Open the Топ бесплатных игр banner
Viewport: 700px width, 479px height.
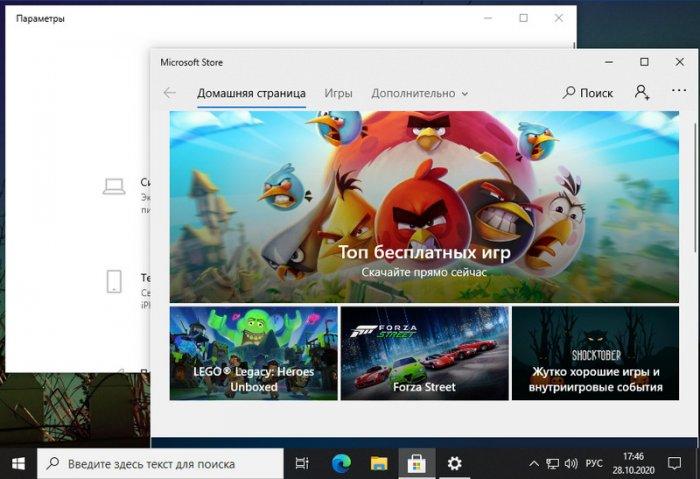point(424,207)
